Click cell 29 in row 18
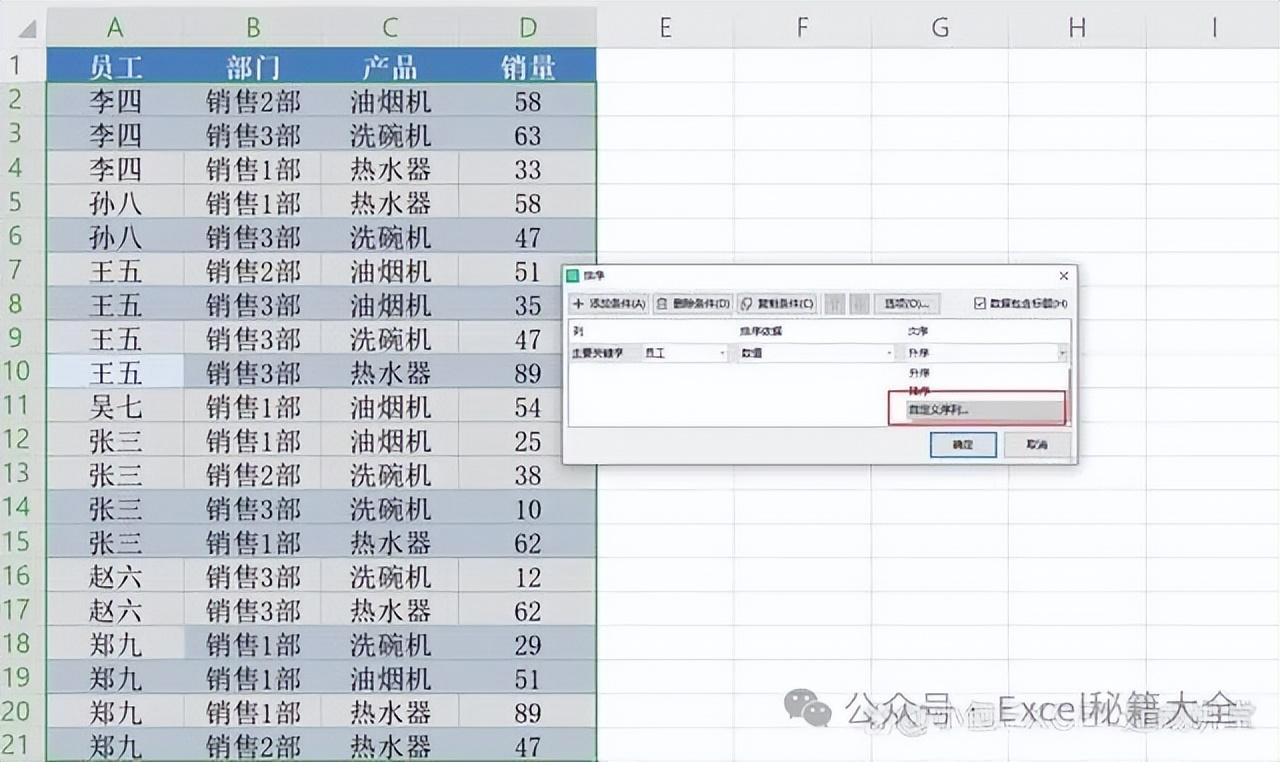 click(x=528, y=644)
